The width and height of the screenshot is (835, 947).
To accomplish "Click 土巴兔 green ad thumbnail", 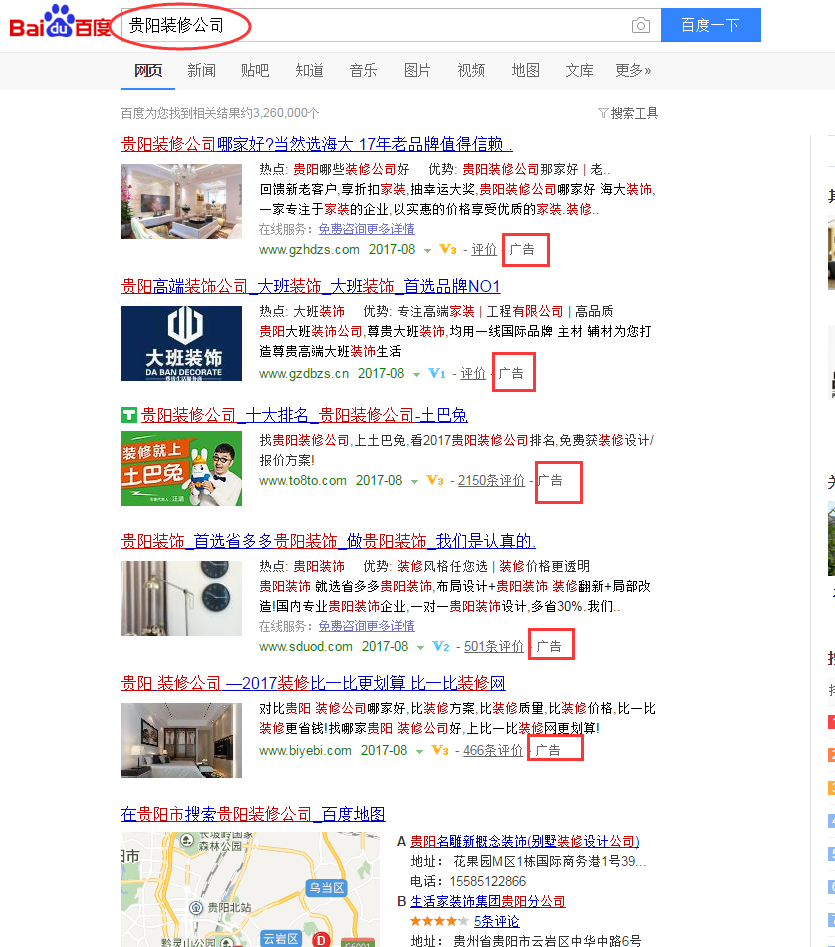I will coord(181,469).
